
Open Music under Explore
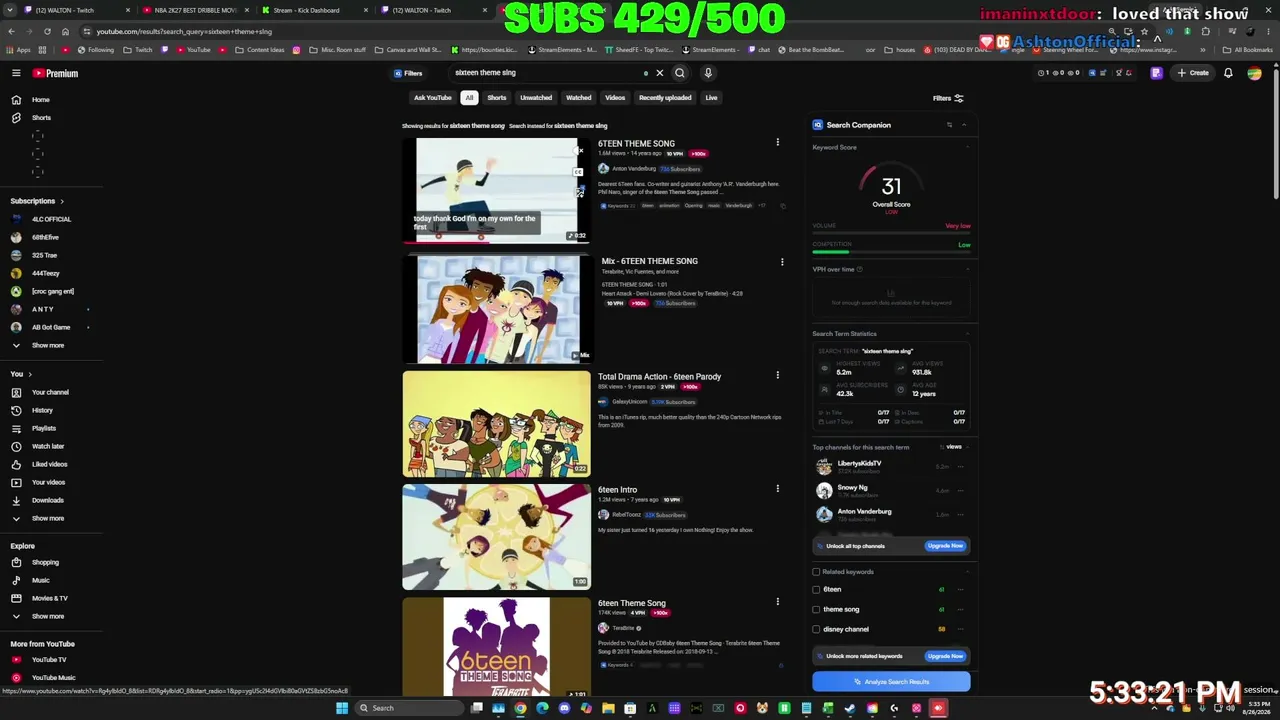pos(40,580)
